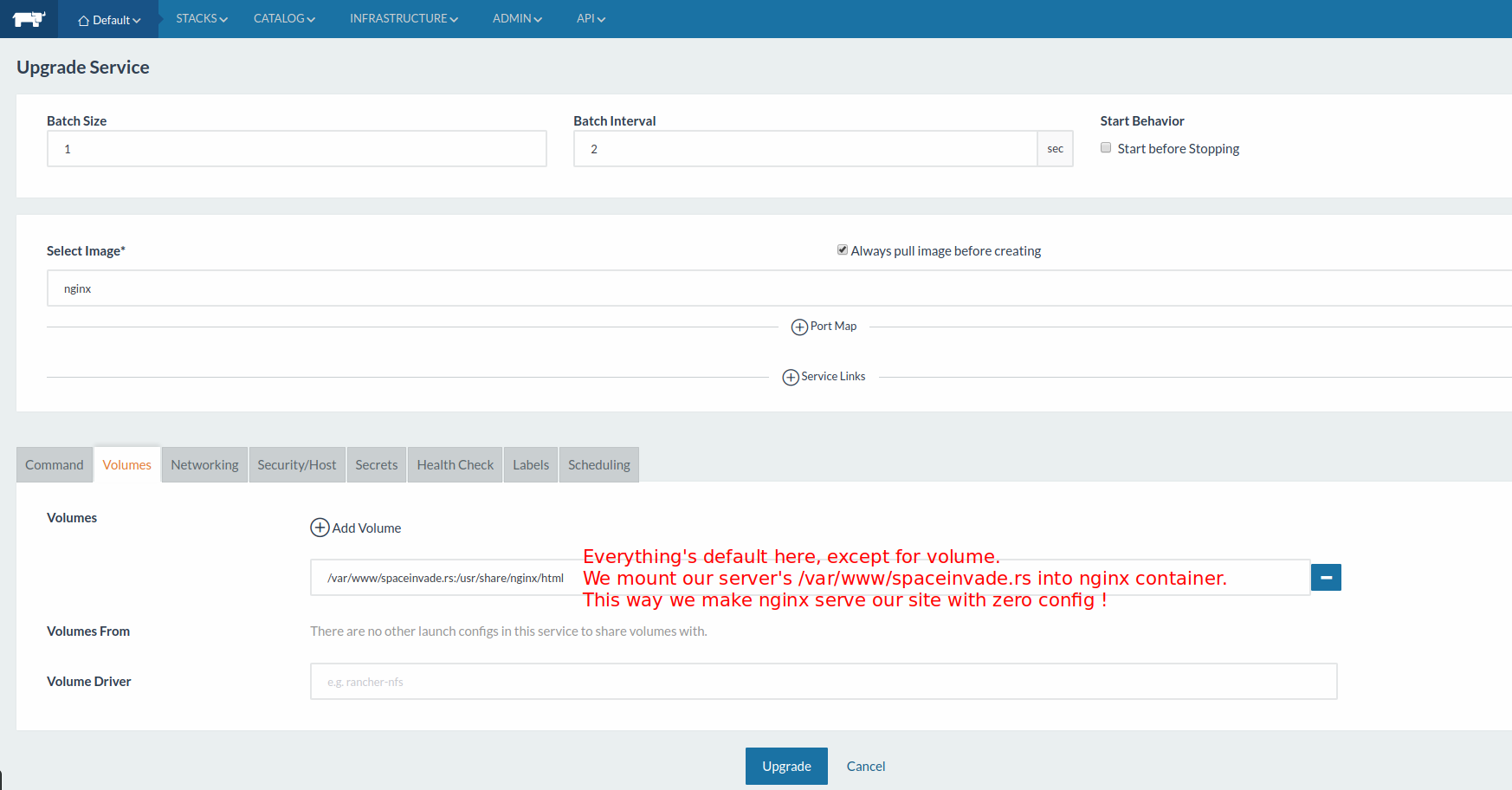Open the Default environment dropdown
Image resolution: width=1512 pixels, height=790 pixels.
coord(109,20)
